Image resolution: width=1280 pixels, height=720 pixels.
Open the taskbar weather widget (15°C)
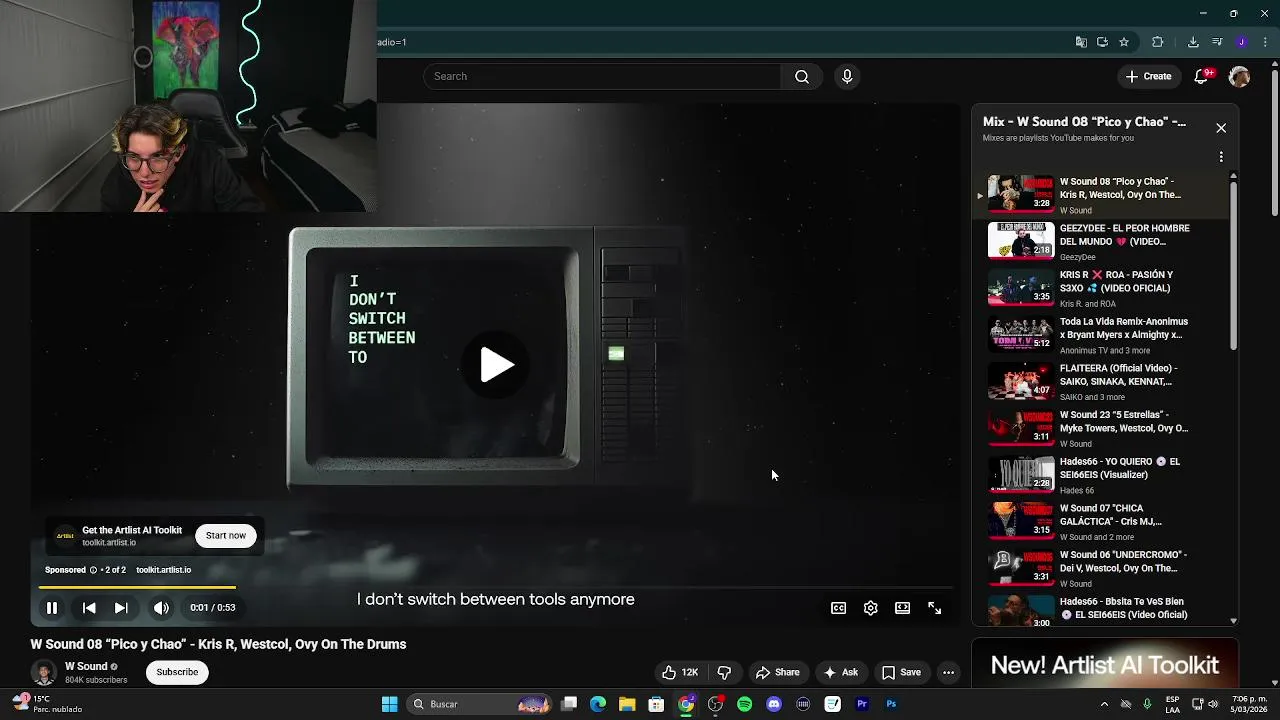coord(48,704)
